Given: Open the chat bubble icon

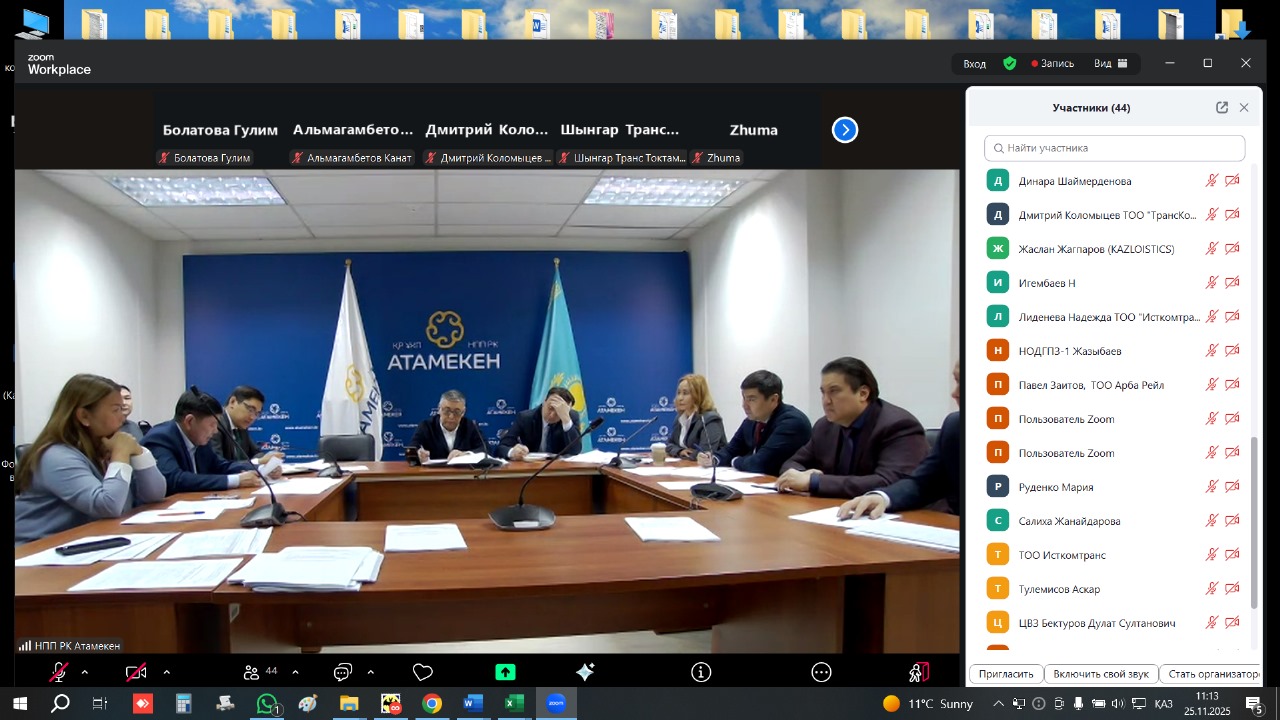Looking at the screenshot, I should point(343,673).
